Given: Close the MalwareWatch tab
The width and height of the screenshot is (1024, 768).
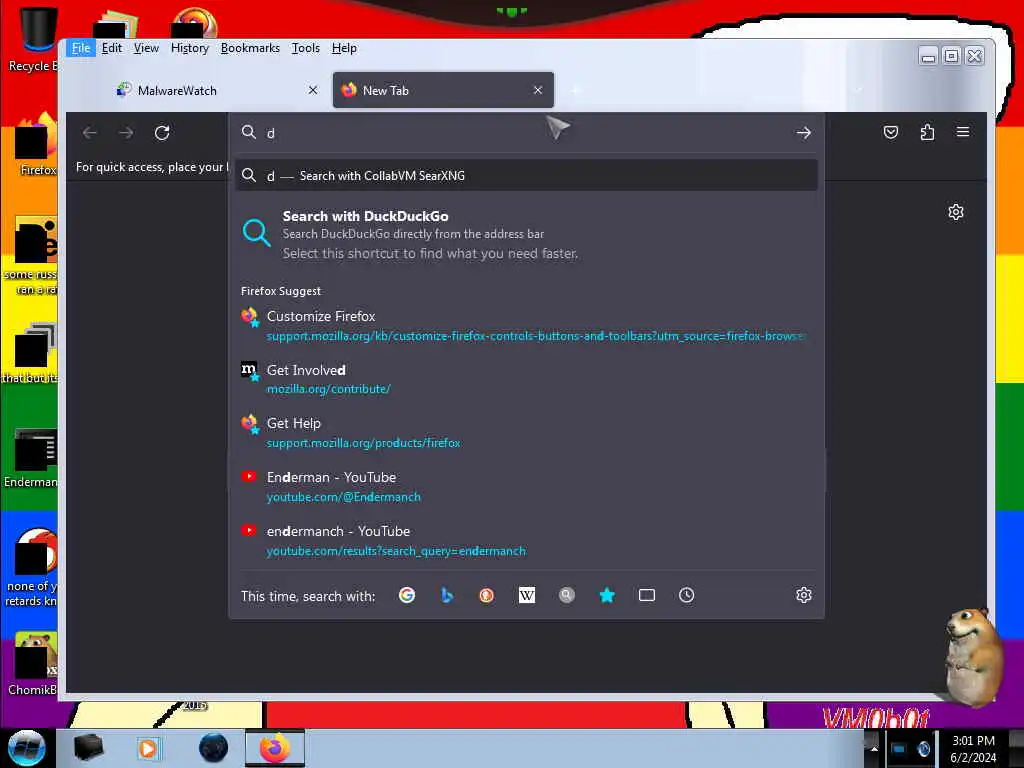Looking at the screenshot, I should (x=313, y=90).
